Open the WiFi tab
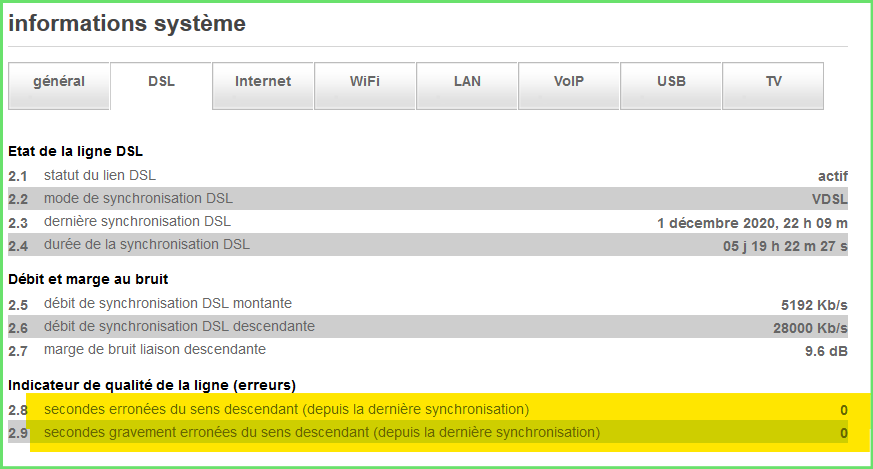 (x=365, y=82)
